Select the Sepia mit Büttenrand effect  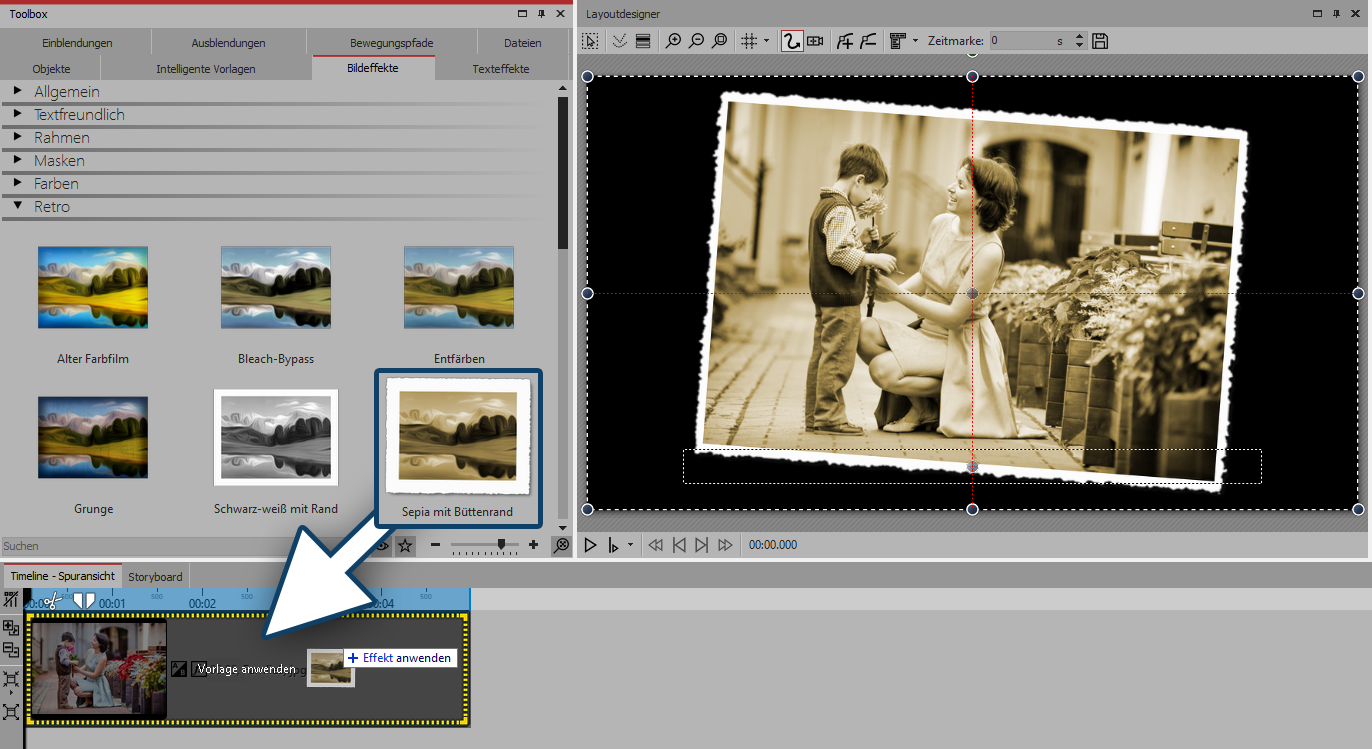457,447
